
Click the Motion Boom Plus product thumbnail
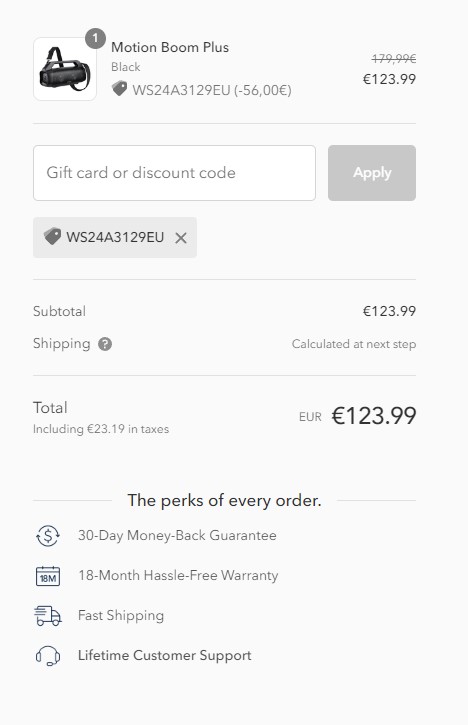(65, 69)
